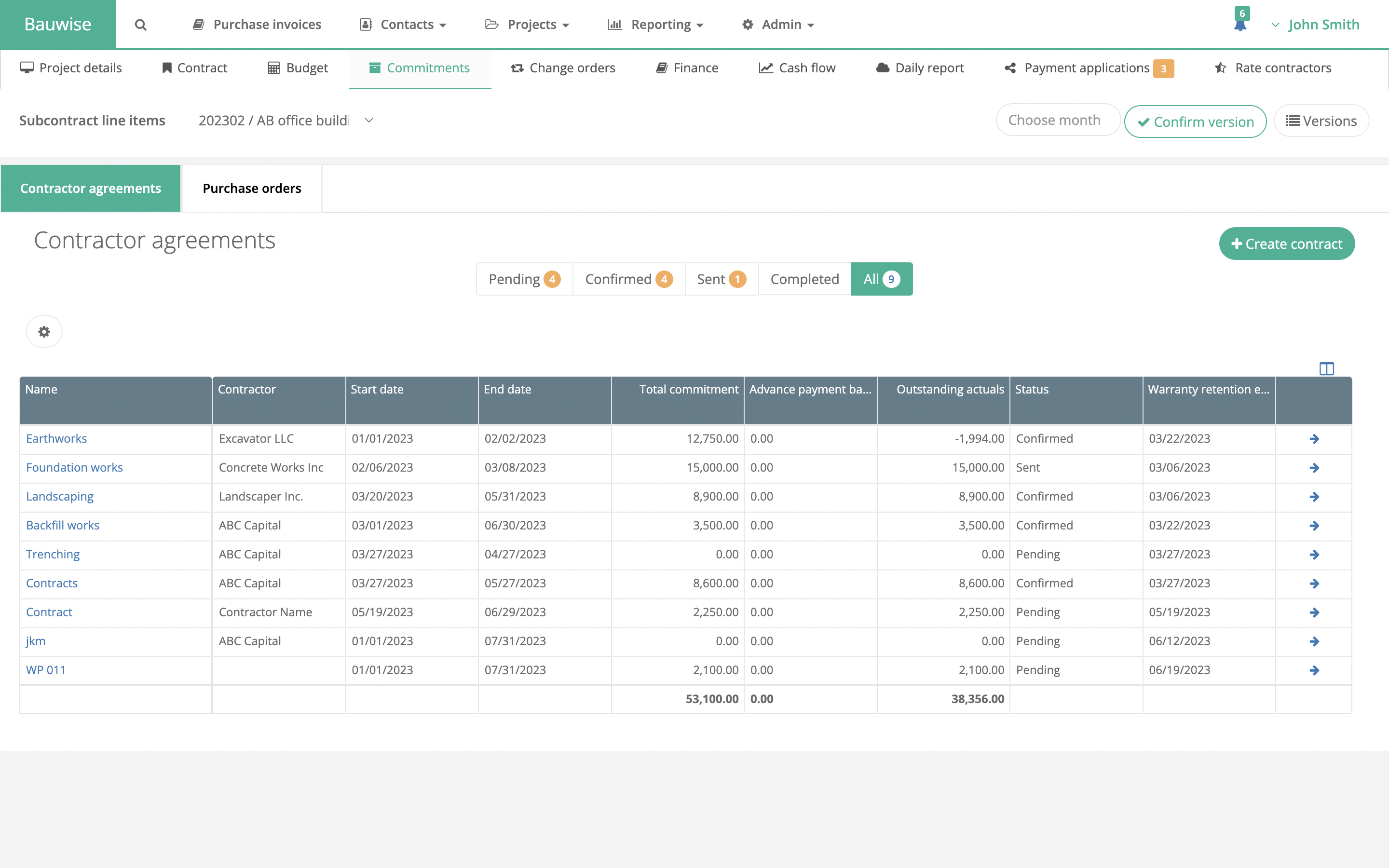Select Purchase orders sub-tab
Image resolution: width=1389 pixels, height=868 pixels.
tap(251, 188)
